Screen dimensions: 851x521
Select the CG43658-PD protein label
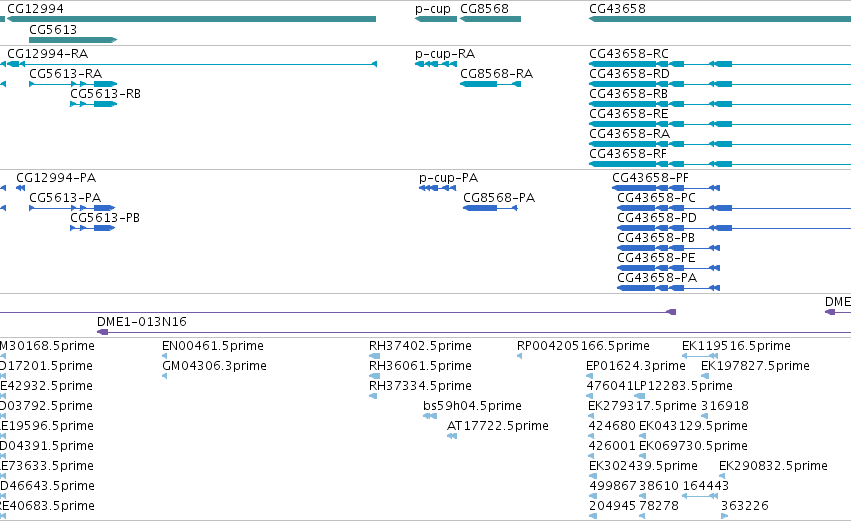click(657, 218)
